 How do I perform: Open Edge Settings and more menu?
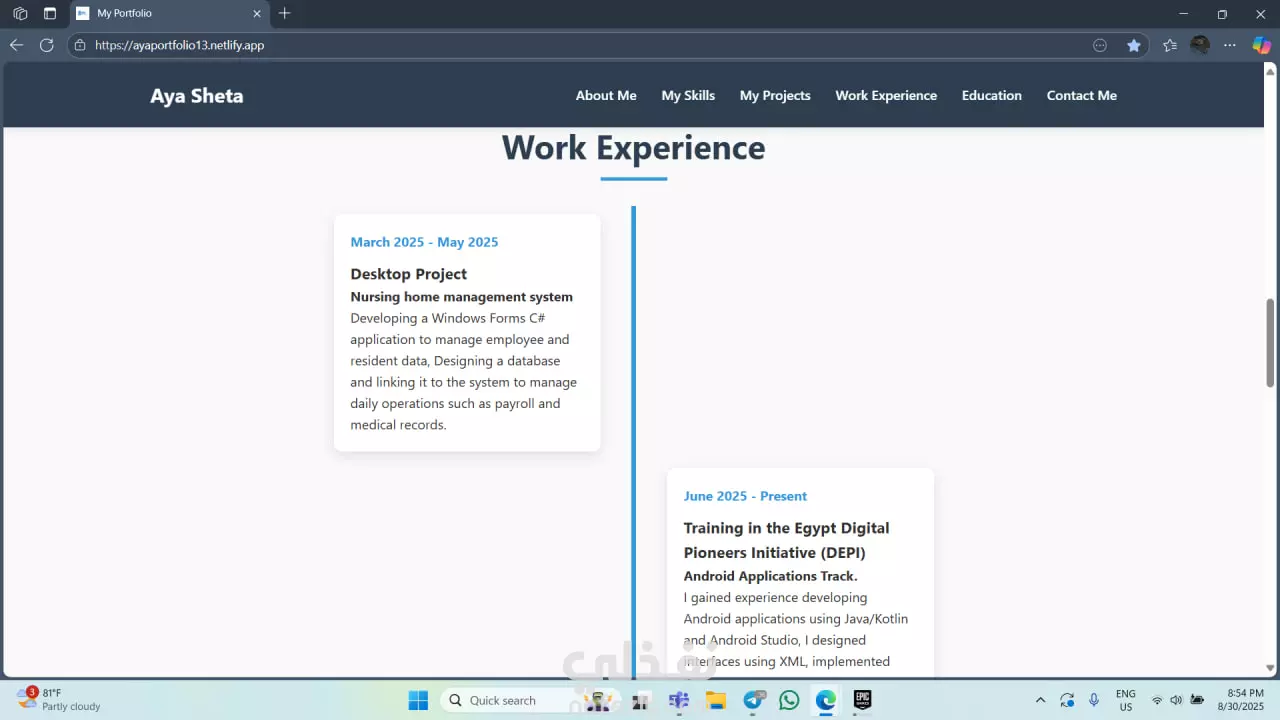tap(1230, 45)
